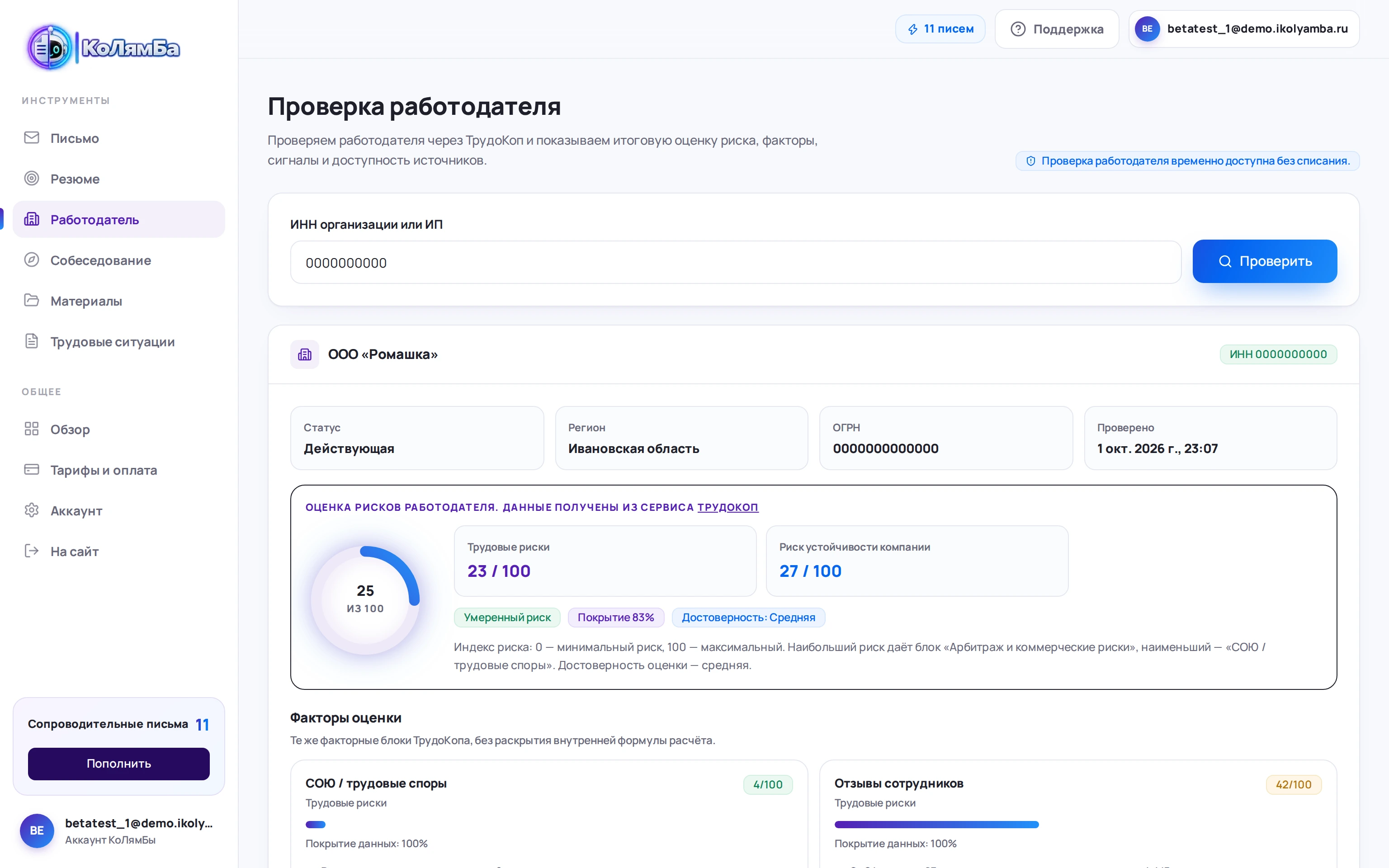Click the 4/100 score badge
1389x868 pixels.
[768, 784]
